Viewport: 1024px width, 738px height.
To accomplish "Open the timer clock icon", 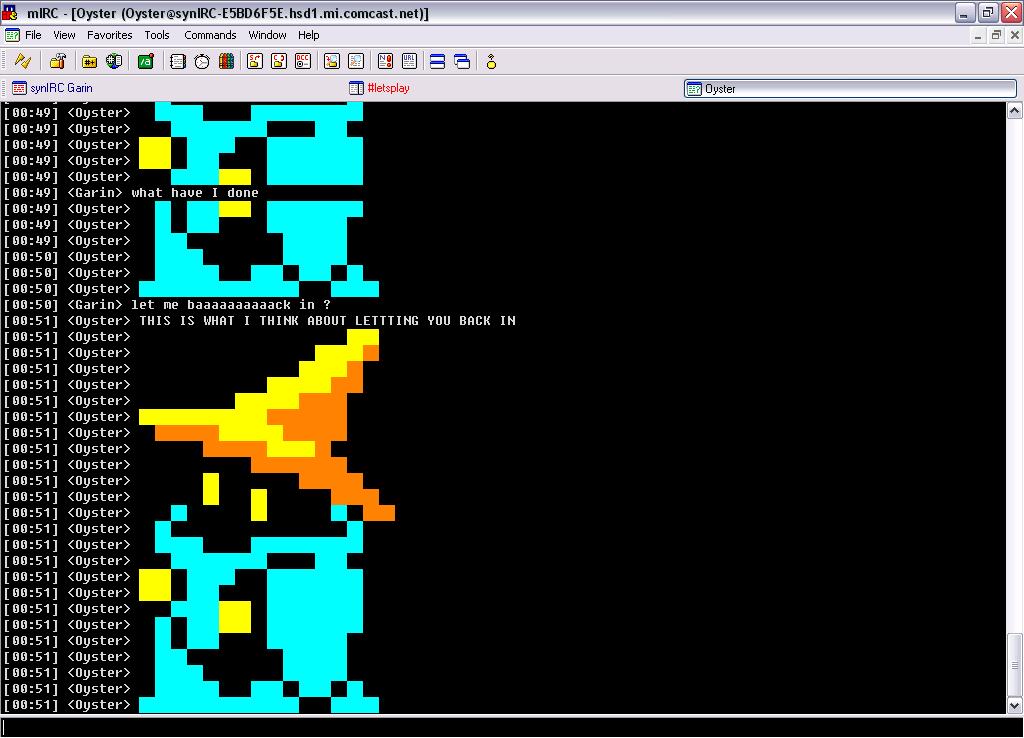I will (x=202, y=61).
